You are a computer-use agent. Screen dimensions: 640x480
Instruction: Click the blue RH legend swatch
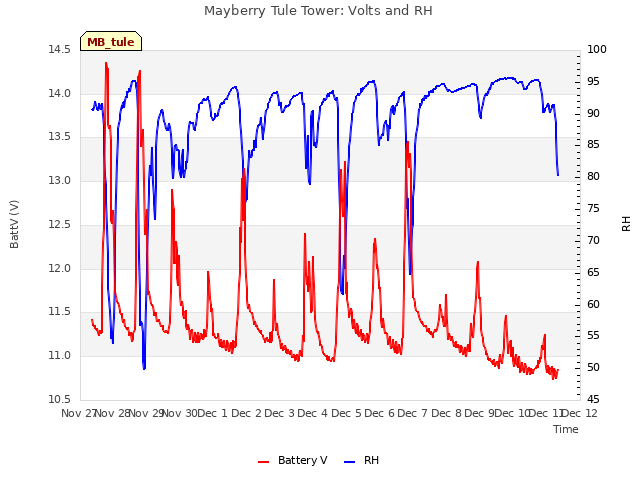tap(350, 462)
